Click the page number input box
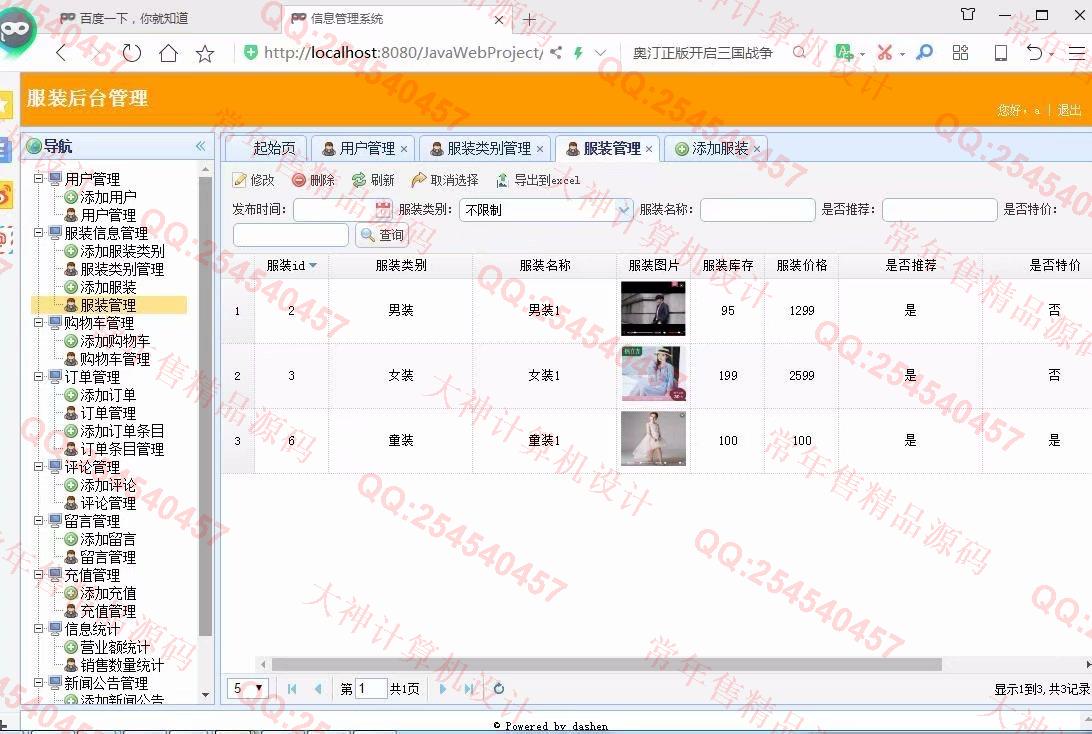Viewport: 1092px width, 734px height. [x=371, y=689]
